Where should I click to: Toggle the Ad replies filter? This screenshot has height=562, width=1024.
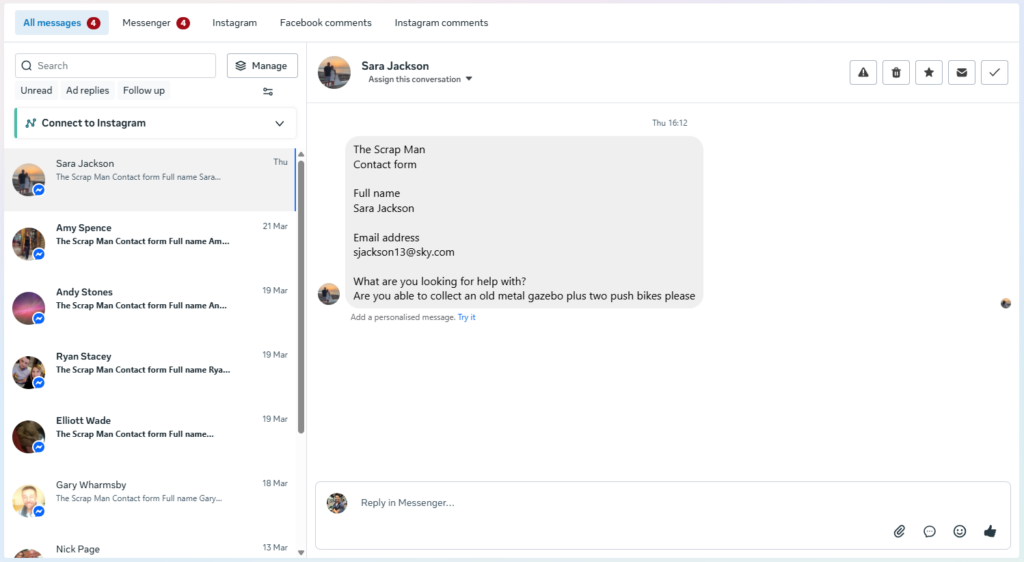tap(87, 90)
